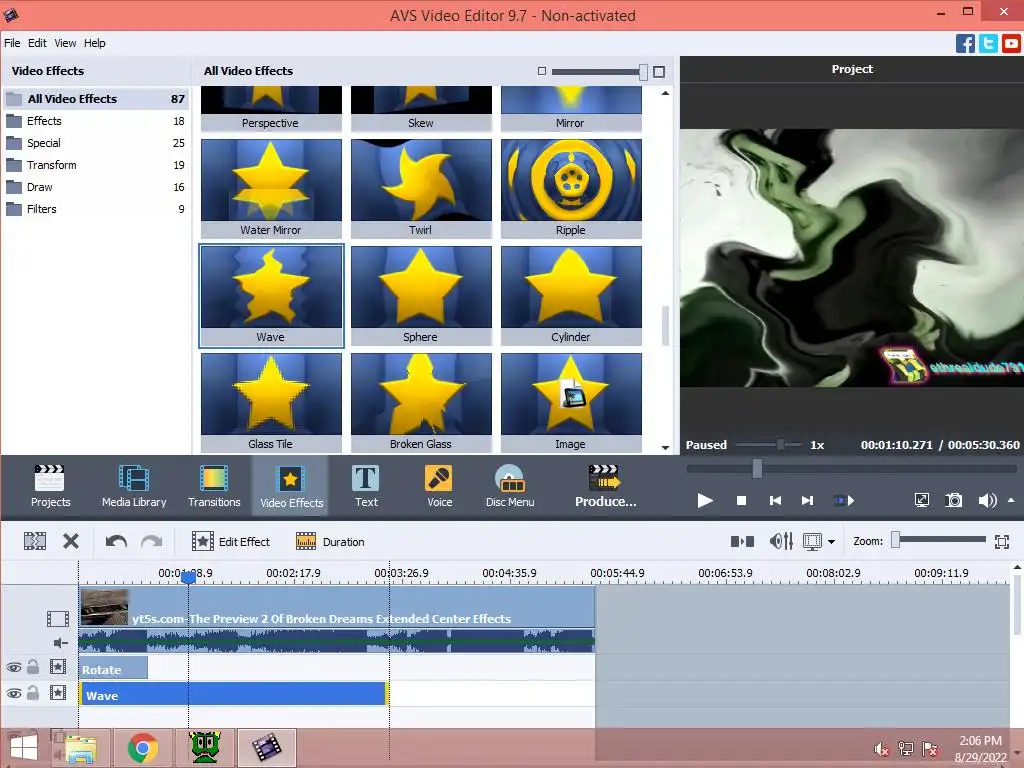Click the transition split icon on timeline toolbar
1024x768 pixels.
(742, 541)
